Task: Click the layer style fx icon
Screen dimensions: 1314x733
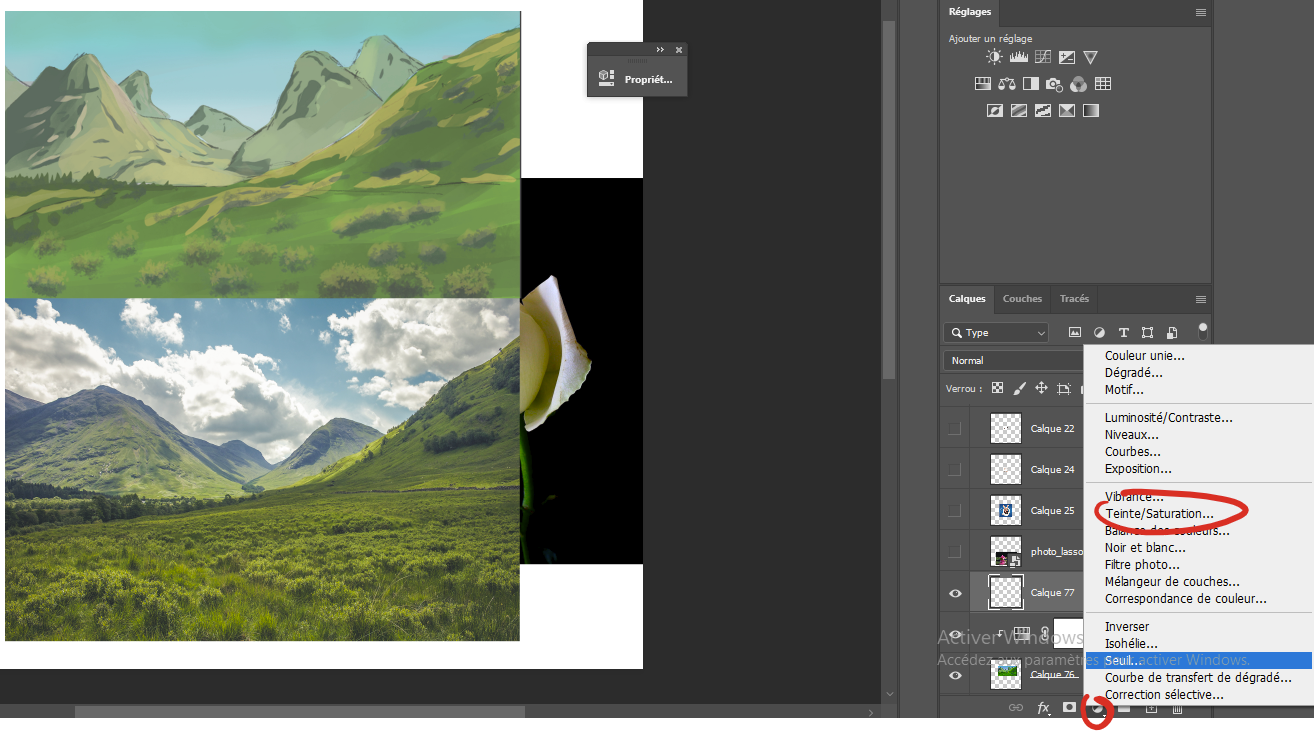Action: coord(1043,707)
